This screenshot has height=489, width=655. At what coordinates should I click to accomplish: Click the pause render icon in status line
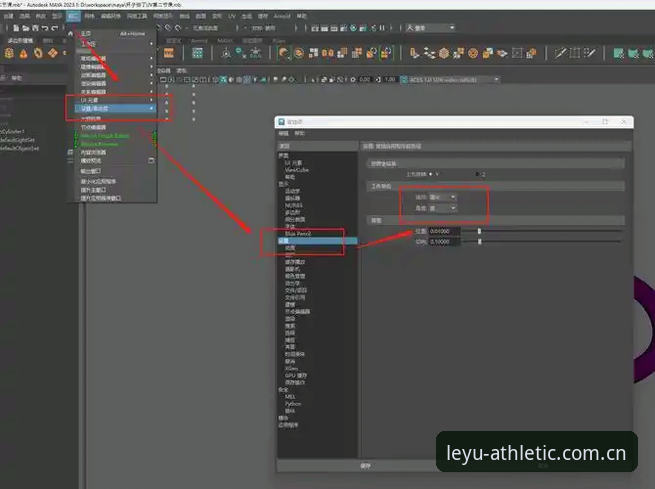[382, 28]
